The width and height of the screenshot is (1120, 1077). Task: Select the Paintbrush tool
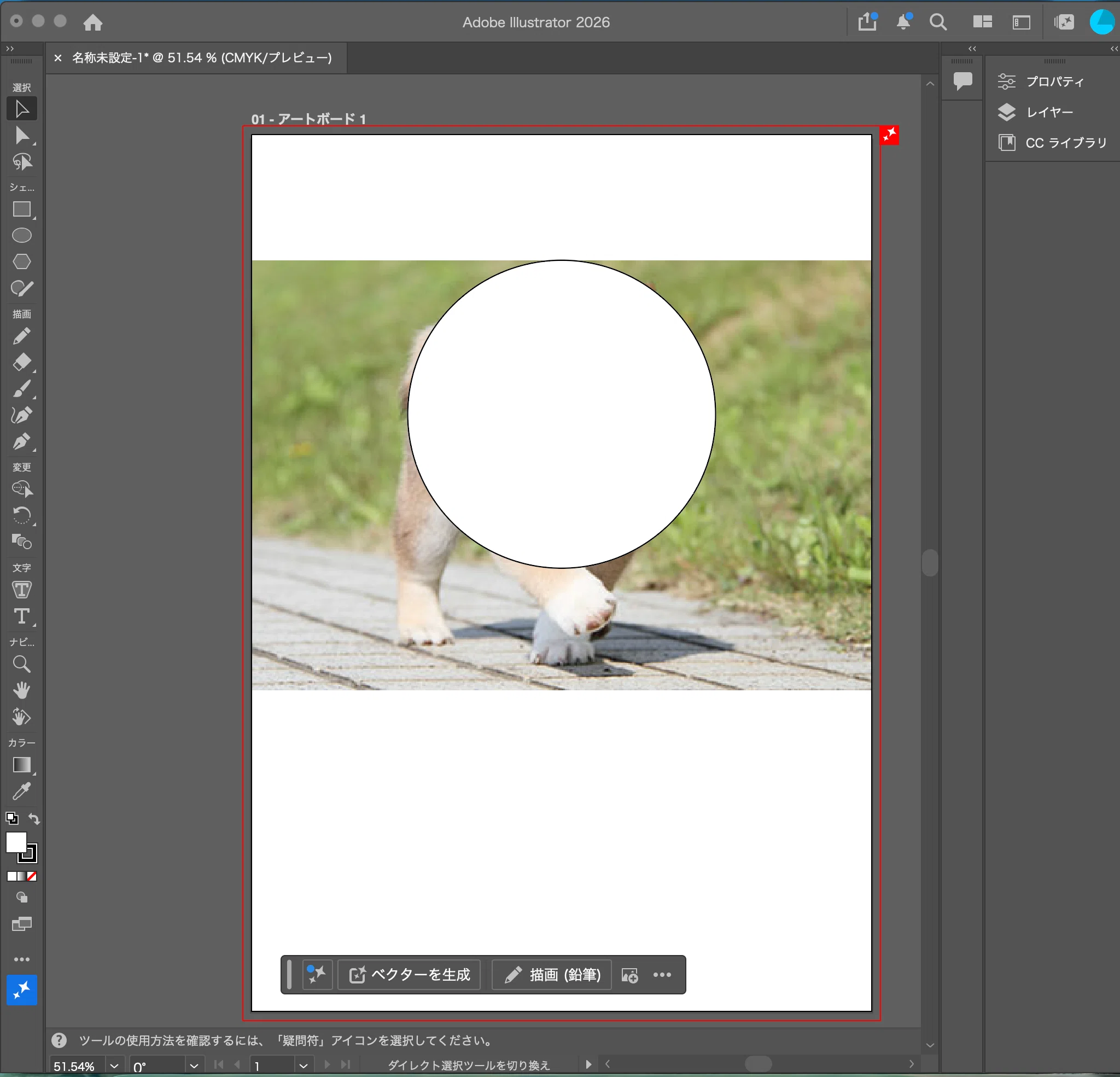point(22,389)
